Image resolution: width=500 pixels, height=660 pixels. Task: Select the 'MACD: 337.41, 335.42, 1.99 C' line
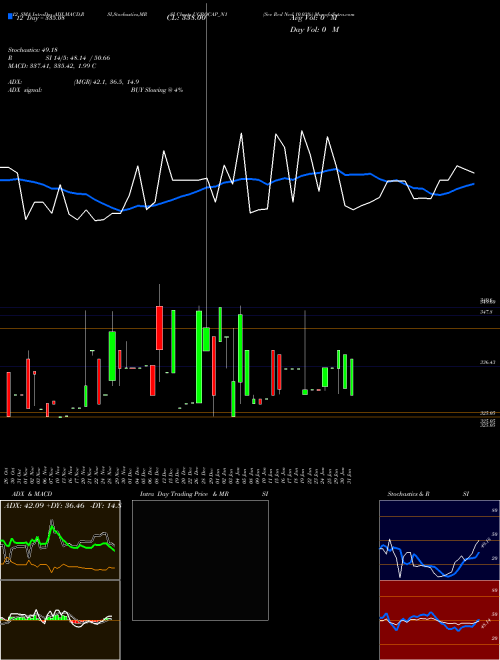pos(52,66)
